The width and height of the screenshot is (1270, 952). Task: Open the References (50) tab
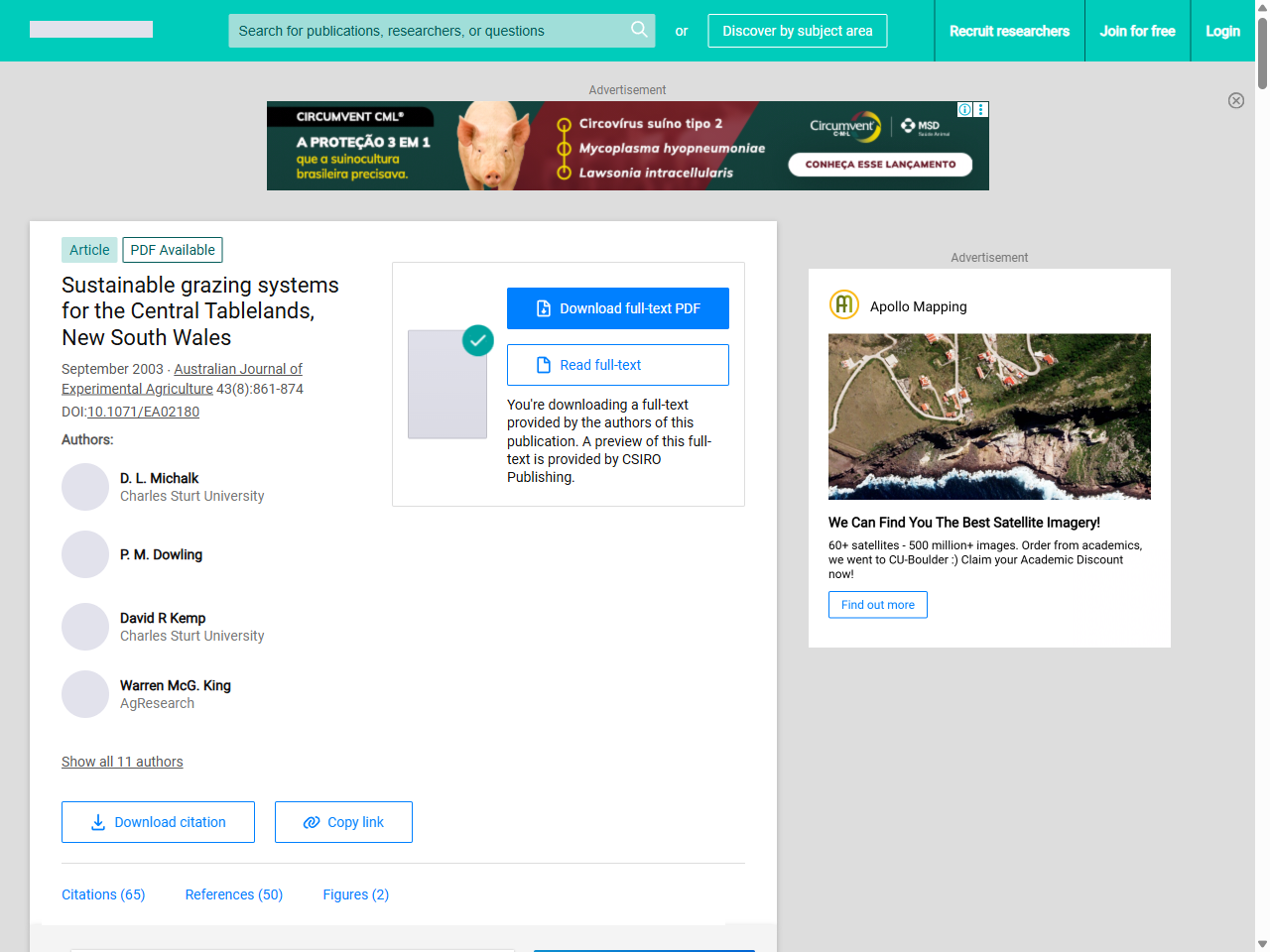(234, 894)
